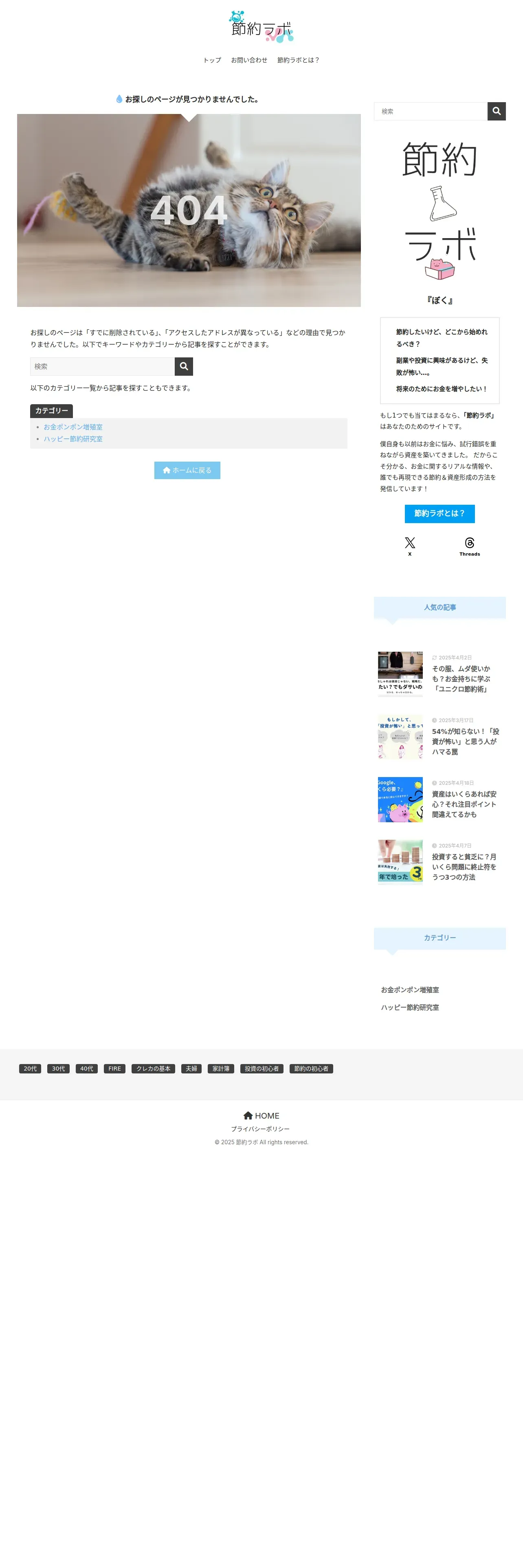This screenshot has height=1568, width=523.
Task: Focus the main content 検索 input field
Action: 102,366
